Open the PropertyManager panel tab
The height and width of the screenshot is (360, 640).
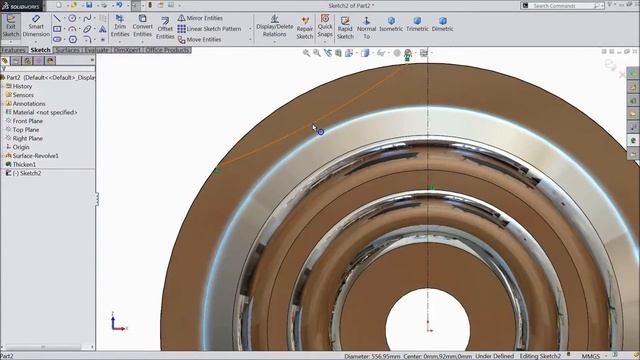[16, 61]
